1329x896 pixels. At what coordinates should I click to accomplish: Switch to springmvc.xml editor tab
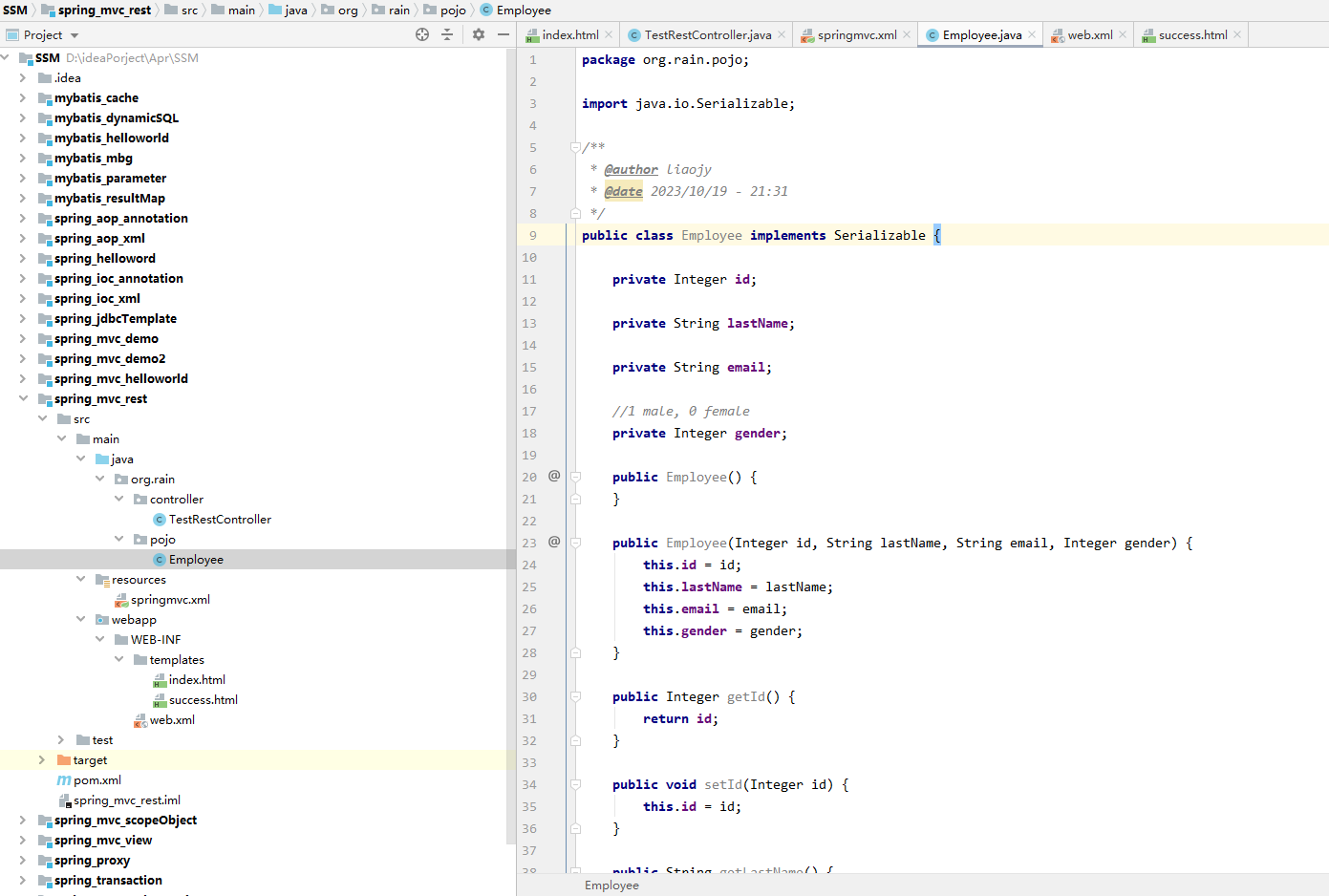pyautogui.click(x=857, y=35)
